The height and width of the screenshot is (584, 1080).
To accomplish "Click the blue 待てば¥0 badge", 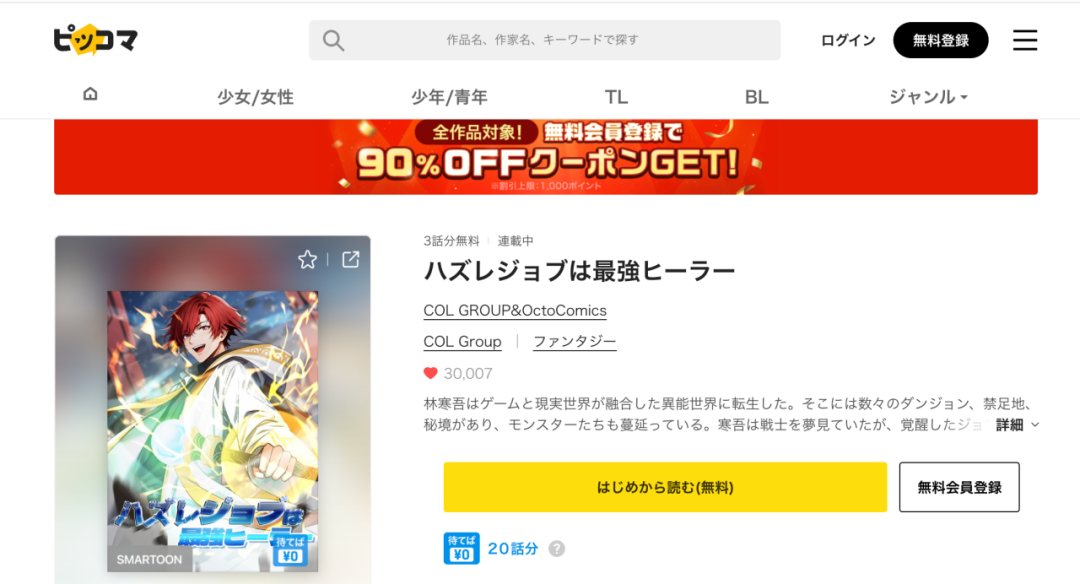I will tap(461, 548).
